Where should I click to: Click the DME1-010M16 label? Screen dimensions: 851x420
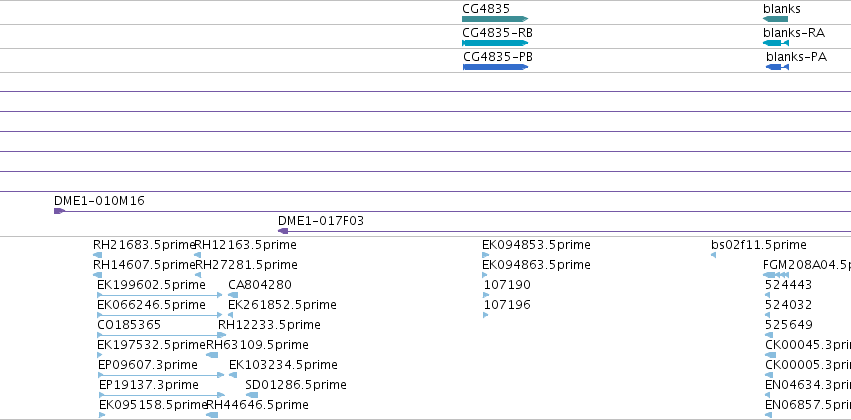pyautogui.click(x=99, y=201)
